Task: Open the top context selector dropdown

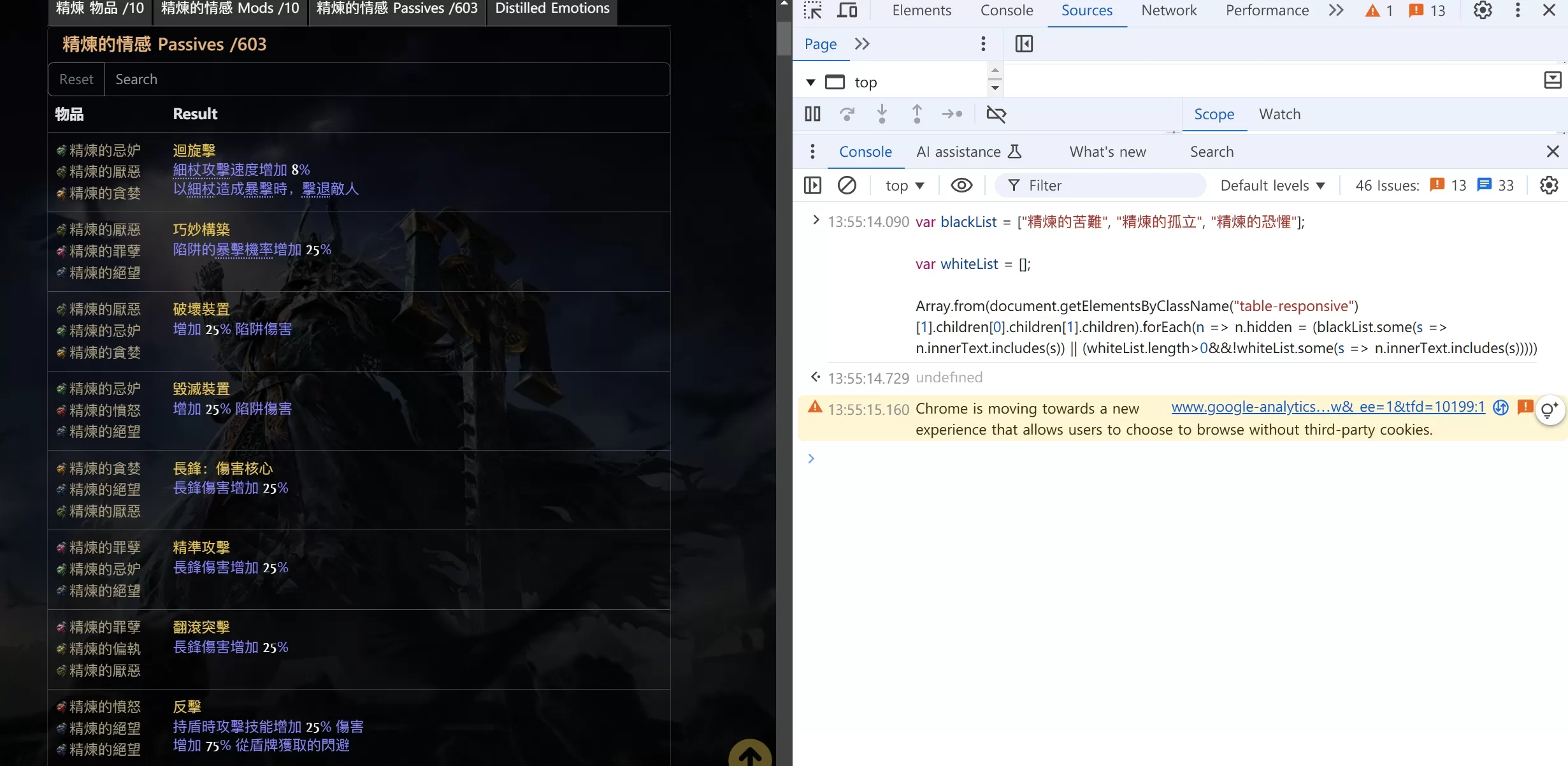Action: point(904,185)
